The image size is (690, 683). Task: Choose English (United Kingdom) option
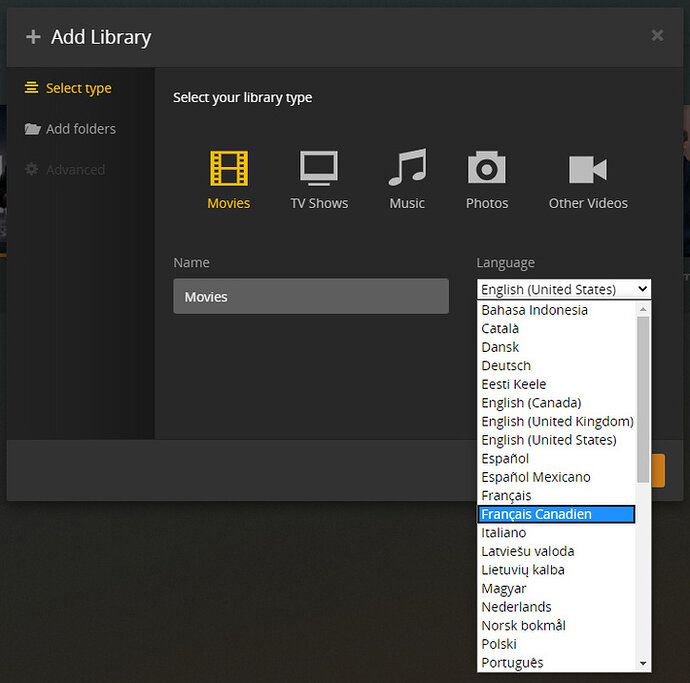(556, 421)
